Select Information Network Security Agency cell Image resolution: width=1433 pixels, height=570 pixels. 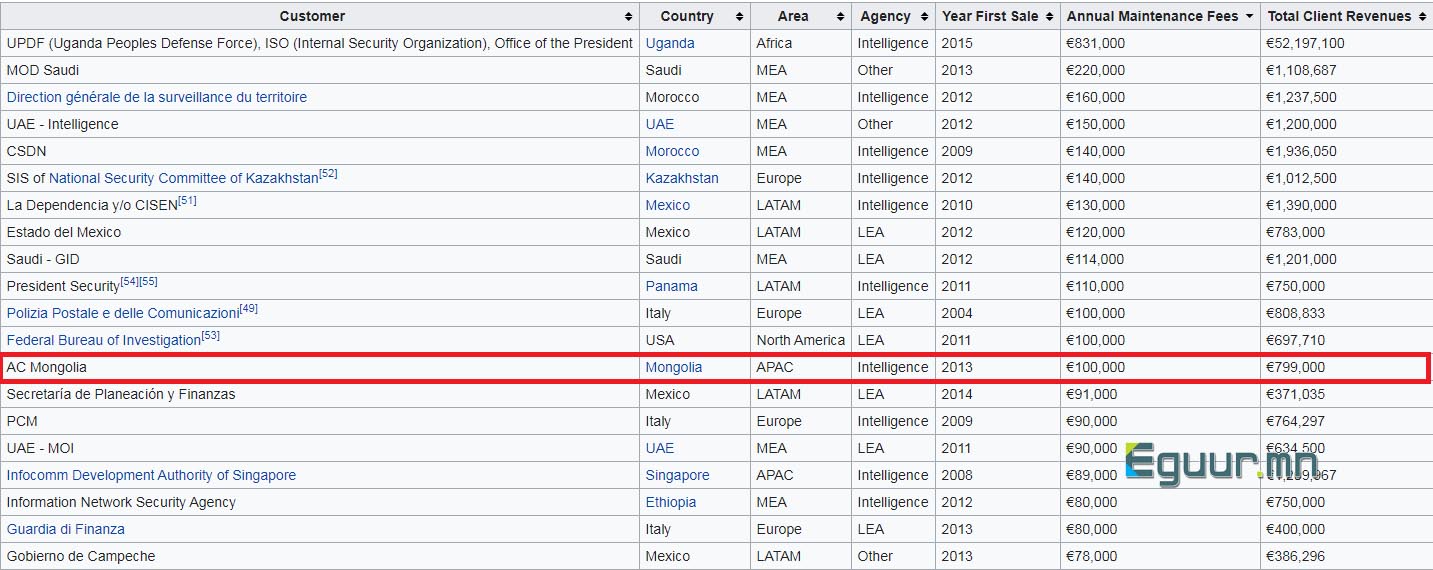[x=320, y=502]
